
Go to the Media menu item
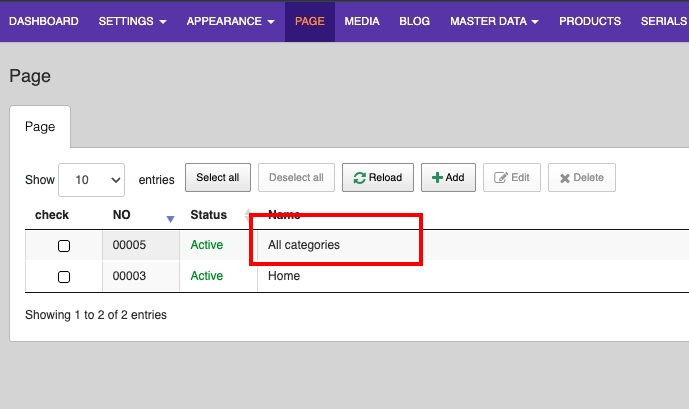[x=361, y=21]
